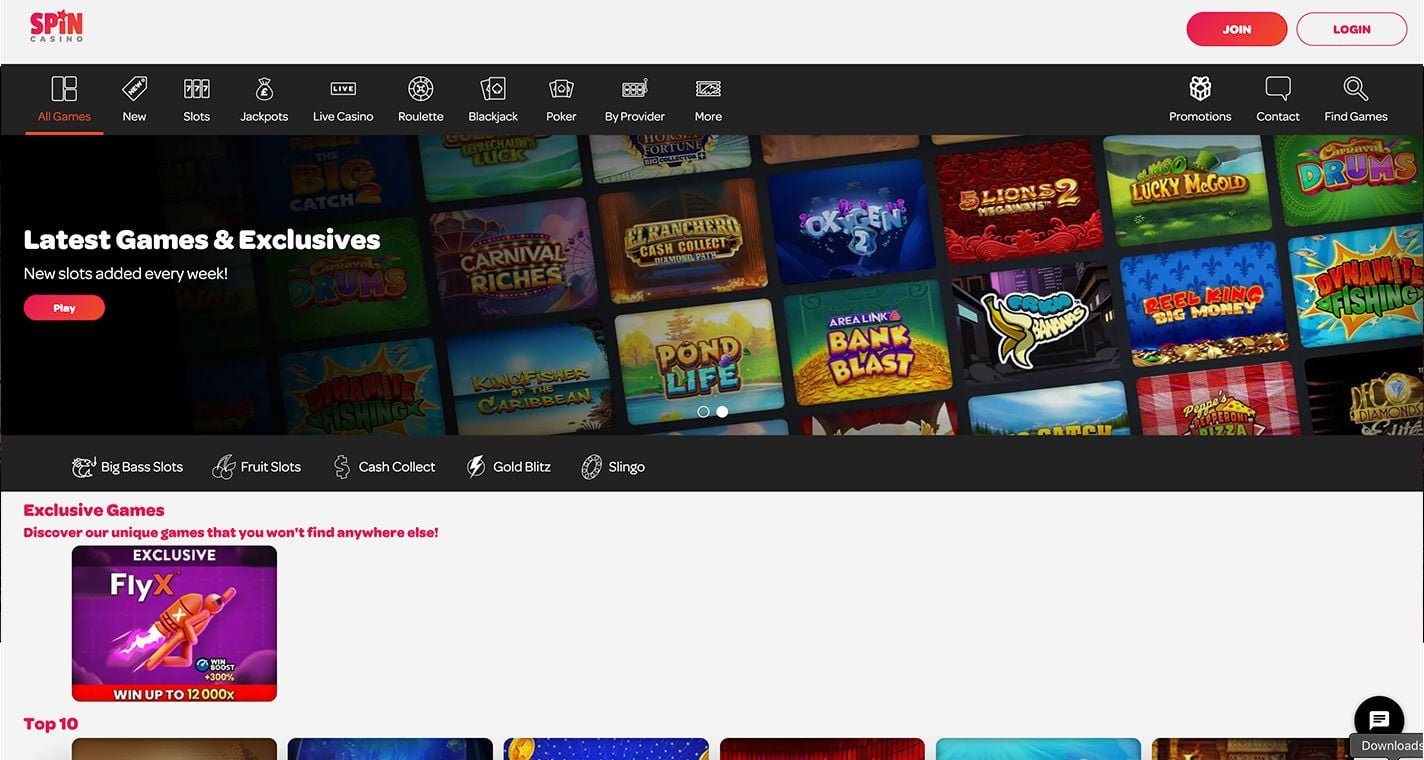Click the Find Games magnifier icon
This screenshot has height=760, width=1424.
[x=1356, y=88]
